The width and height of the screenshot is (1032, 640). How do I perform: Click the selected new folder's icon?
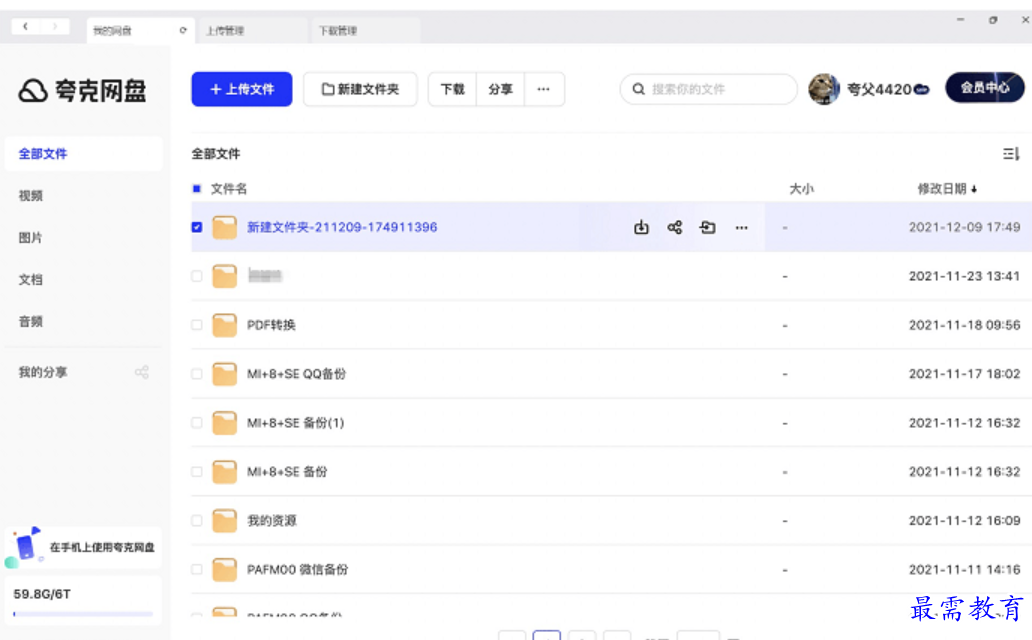[224, 227]
